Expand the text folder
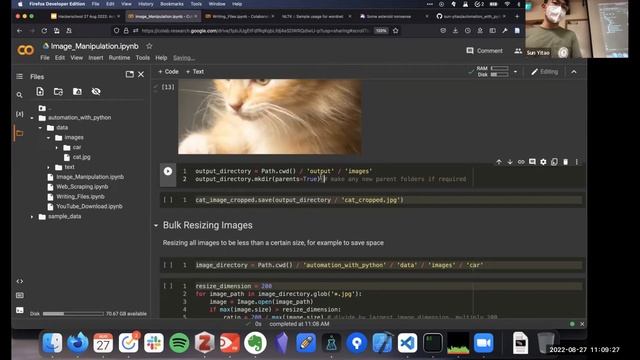Viewport: 640px width, 360px height. 48,167
